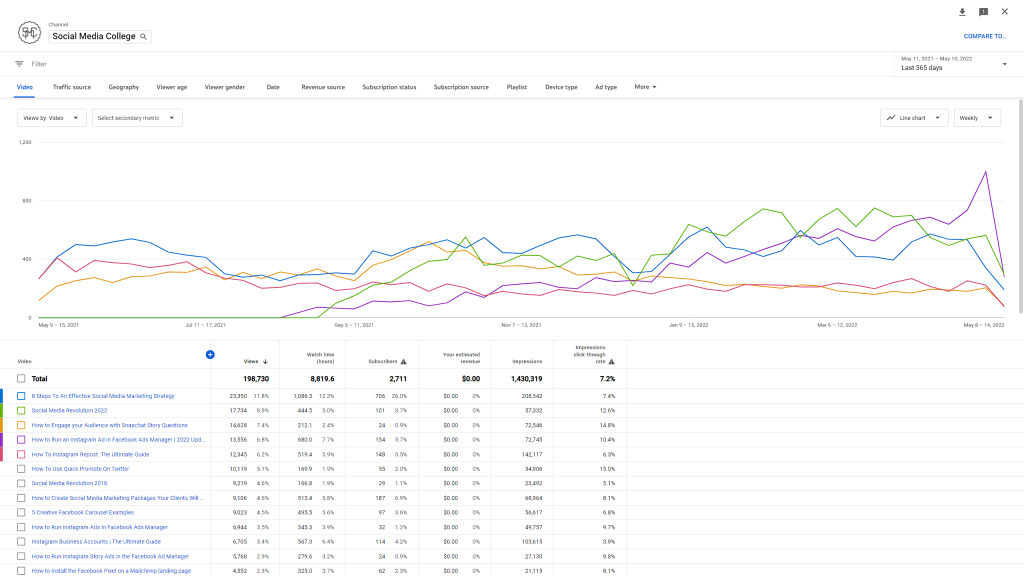1024x576 pixels.
Task: Tick How To Use Quick Promote On Twitter checkbox
Action: tap(21, 468)
